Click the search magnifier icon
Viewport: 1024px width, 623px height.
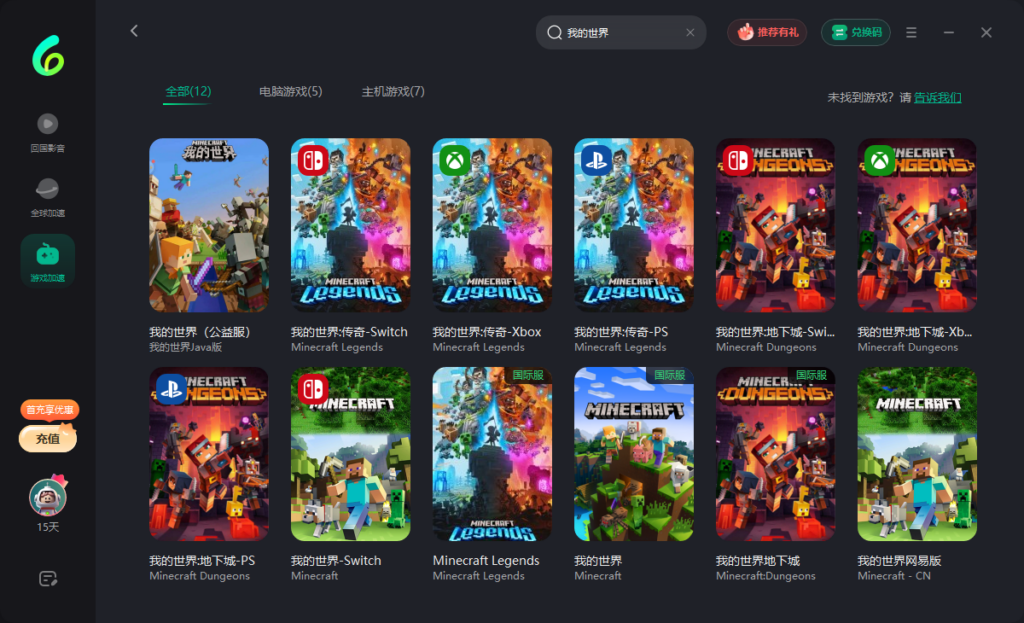pyautogui.click(x=554, y=33)
